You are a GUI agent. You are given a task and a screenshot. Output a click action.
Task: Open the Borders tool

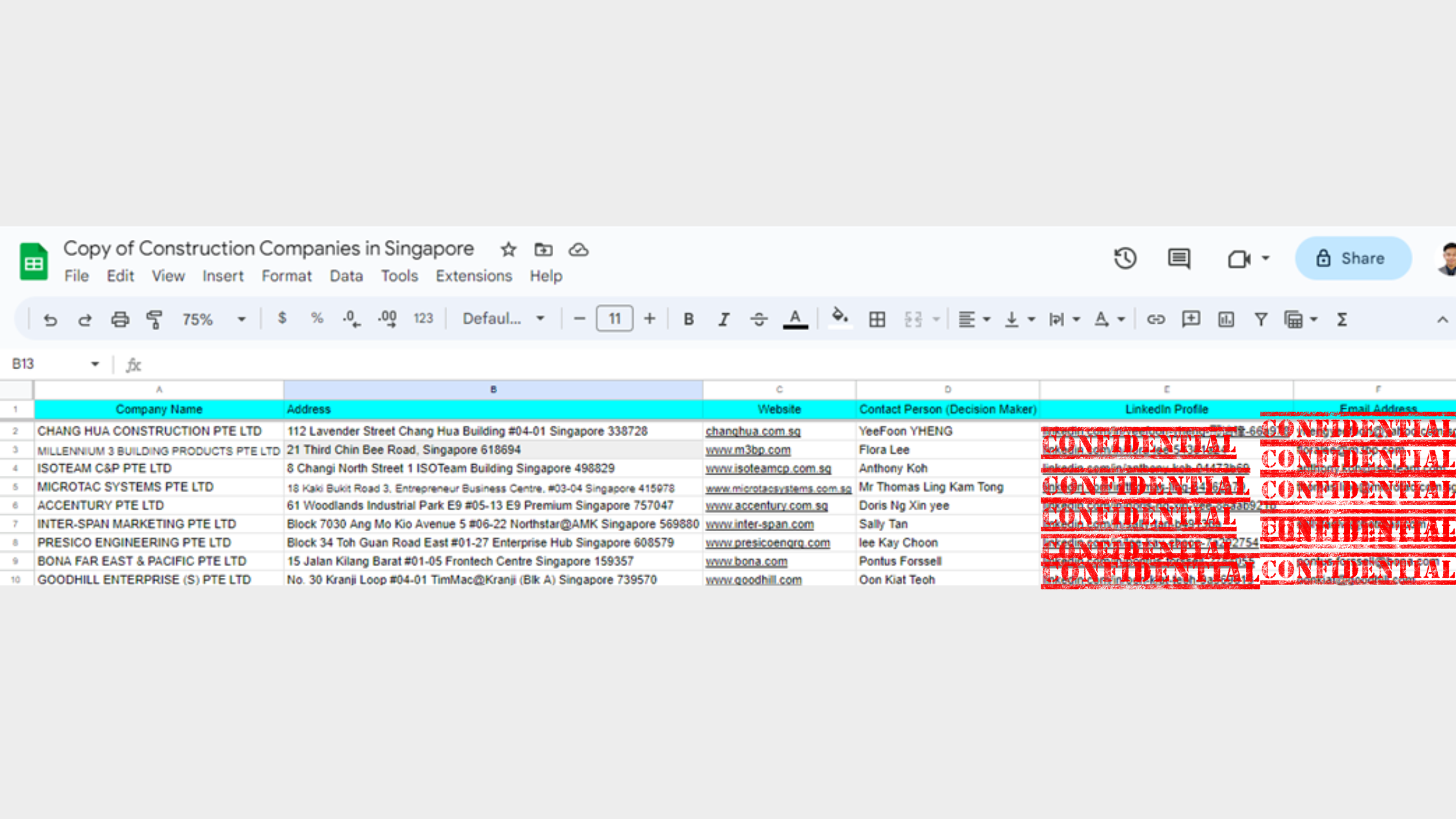pyautogui.click(x=877, y=319)
